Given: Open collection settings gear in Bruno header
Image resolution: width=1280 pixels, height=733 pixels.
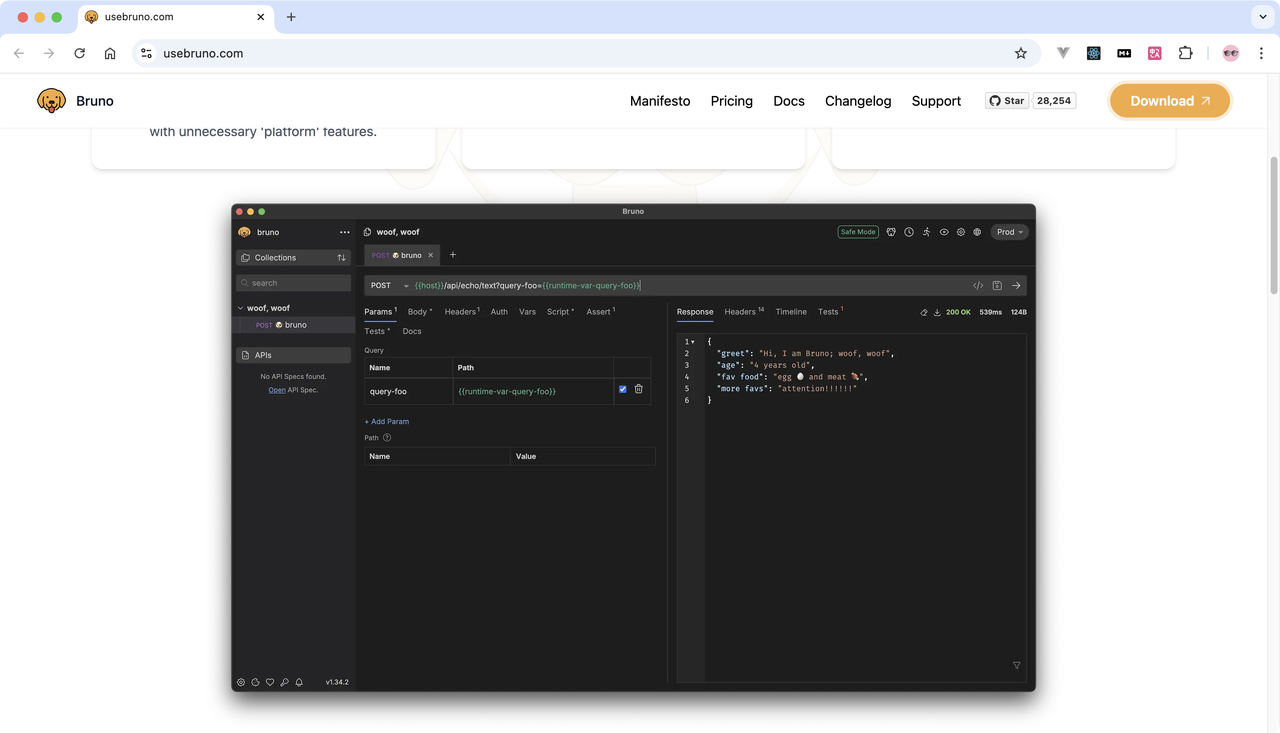Looking at the screenshot, I should coord(961,232).
